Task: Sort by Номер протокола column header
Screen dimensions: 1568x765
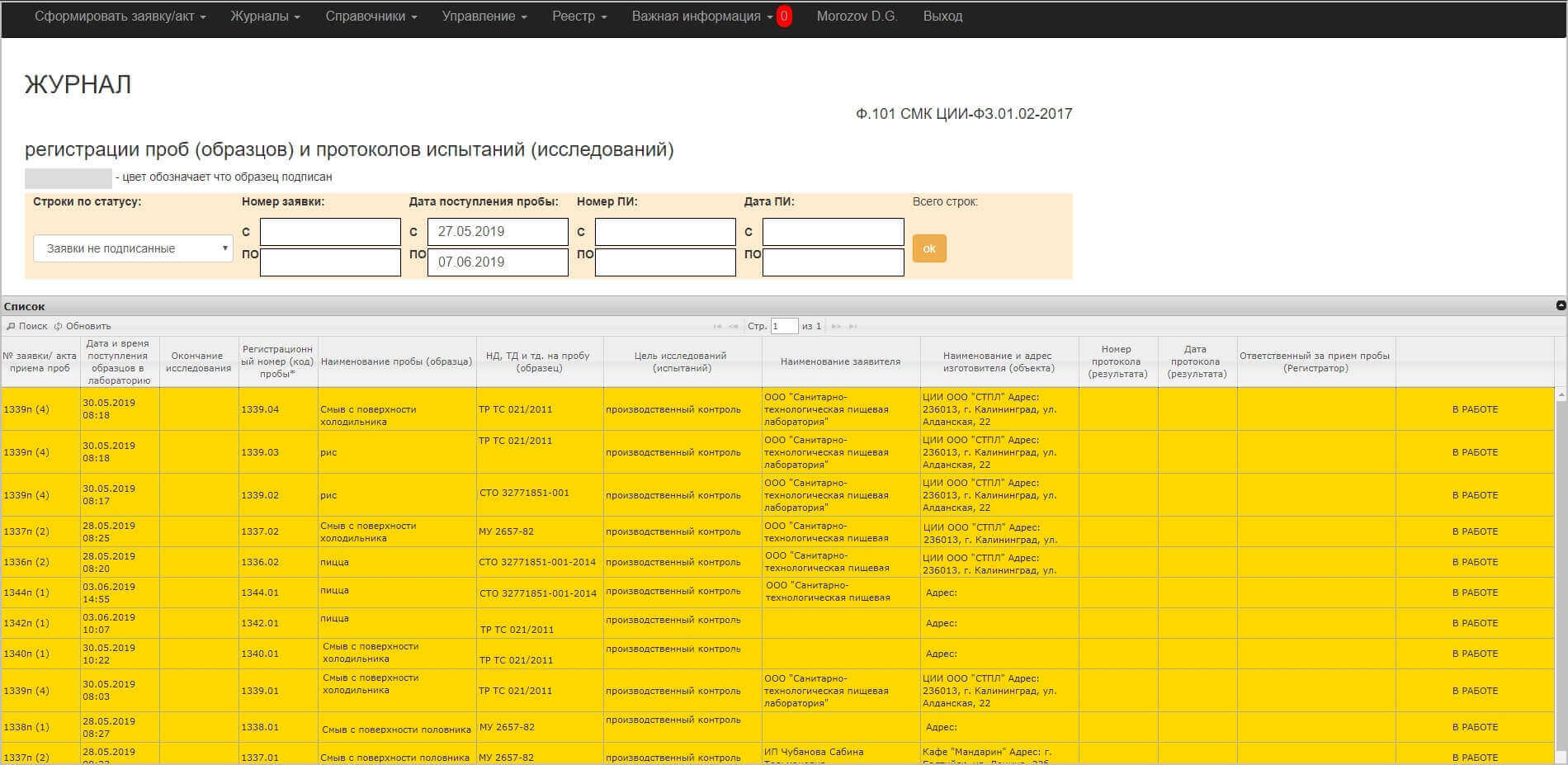Action: [1117, 361]
